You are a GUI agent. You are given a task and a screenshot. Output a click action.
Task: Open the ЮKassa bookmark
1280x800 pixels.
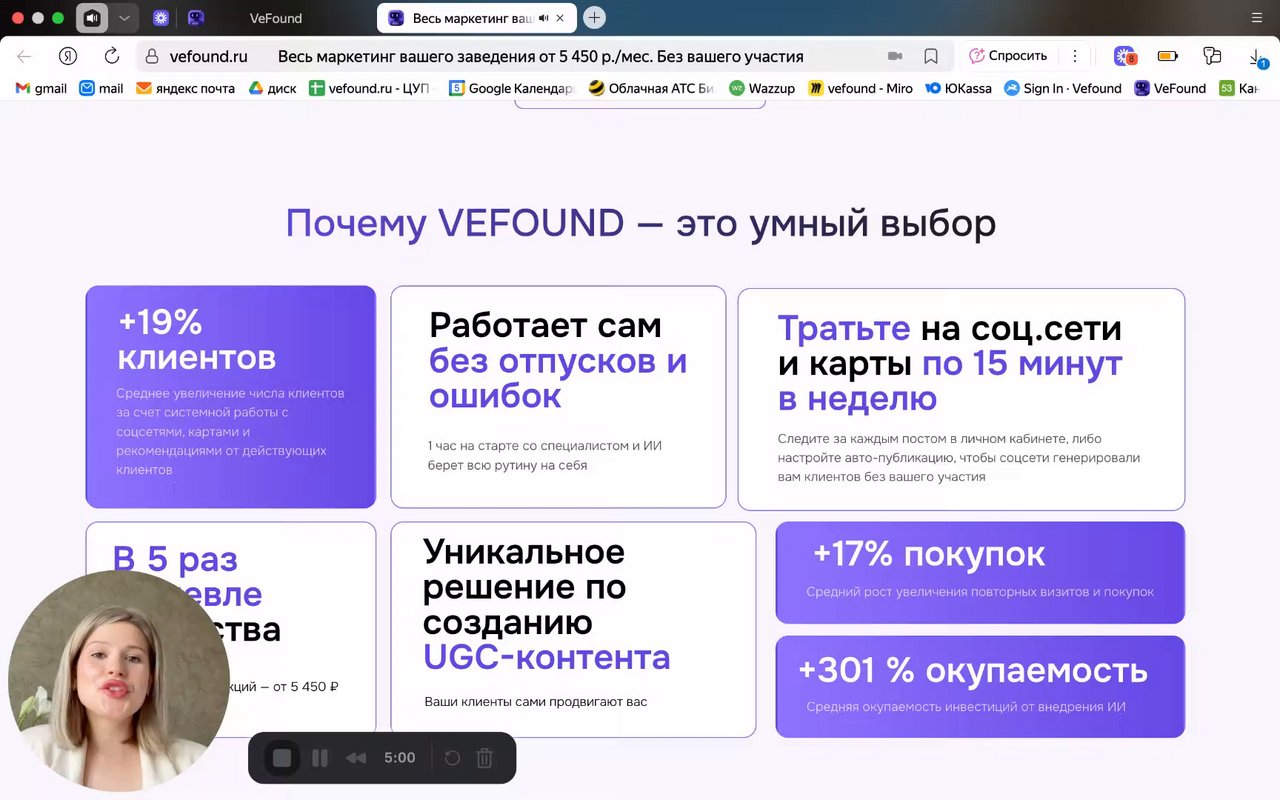[958, 88]
